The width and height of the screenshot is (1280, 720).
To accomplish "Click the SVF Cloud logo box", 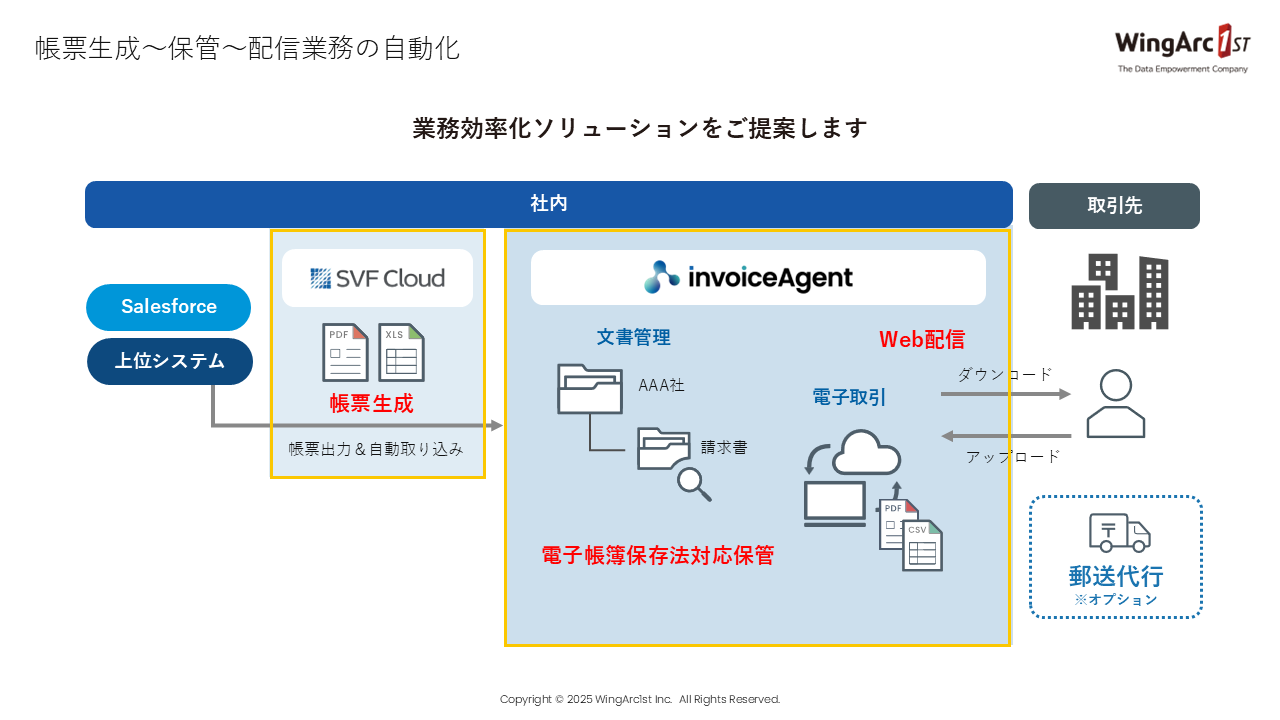I will [377, 278].
